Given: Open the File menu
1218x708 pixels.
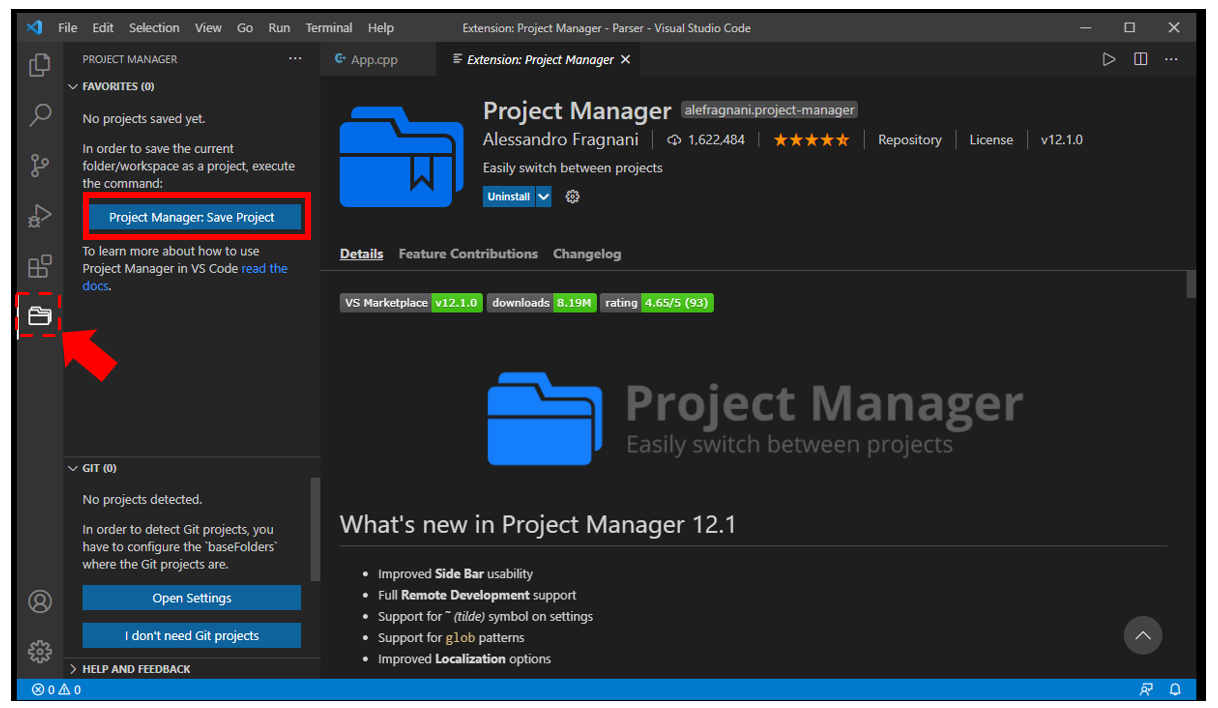Looking at the screenshot, I should click(x=68, y=28).
